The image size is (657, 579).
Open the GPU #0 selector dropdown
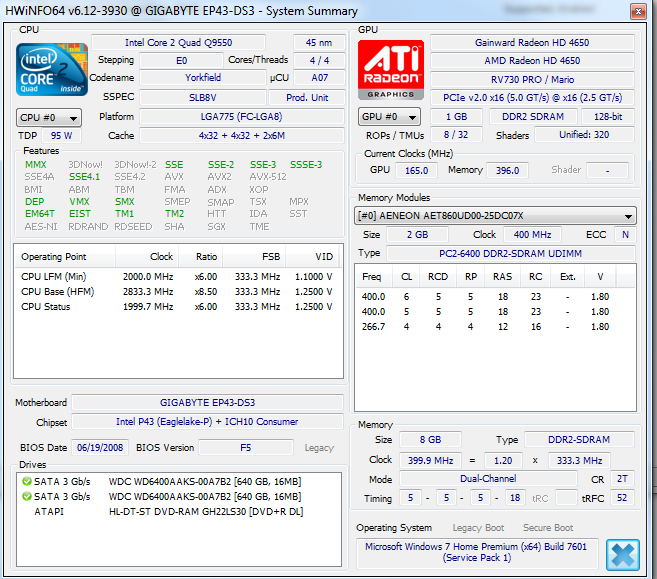389,116
